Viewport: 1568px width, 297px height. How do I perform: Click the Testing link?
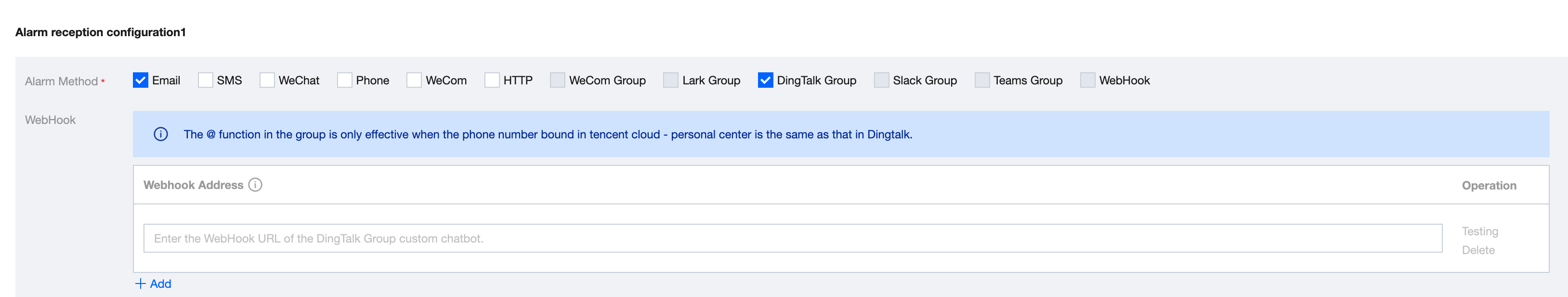coord(1480,231)
